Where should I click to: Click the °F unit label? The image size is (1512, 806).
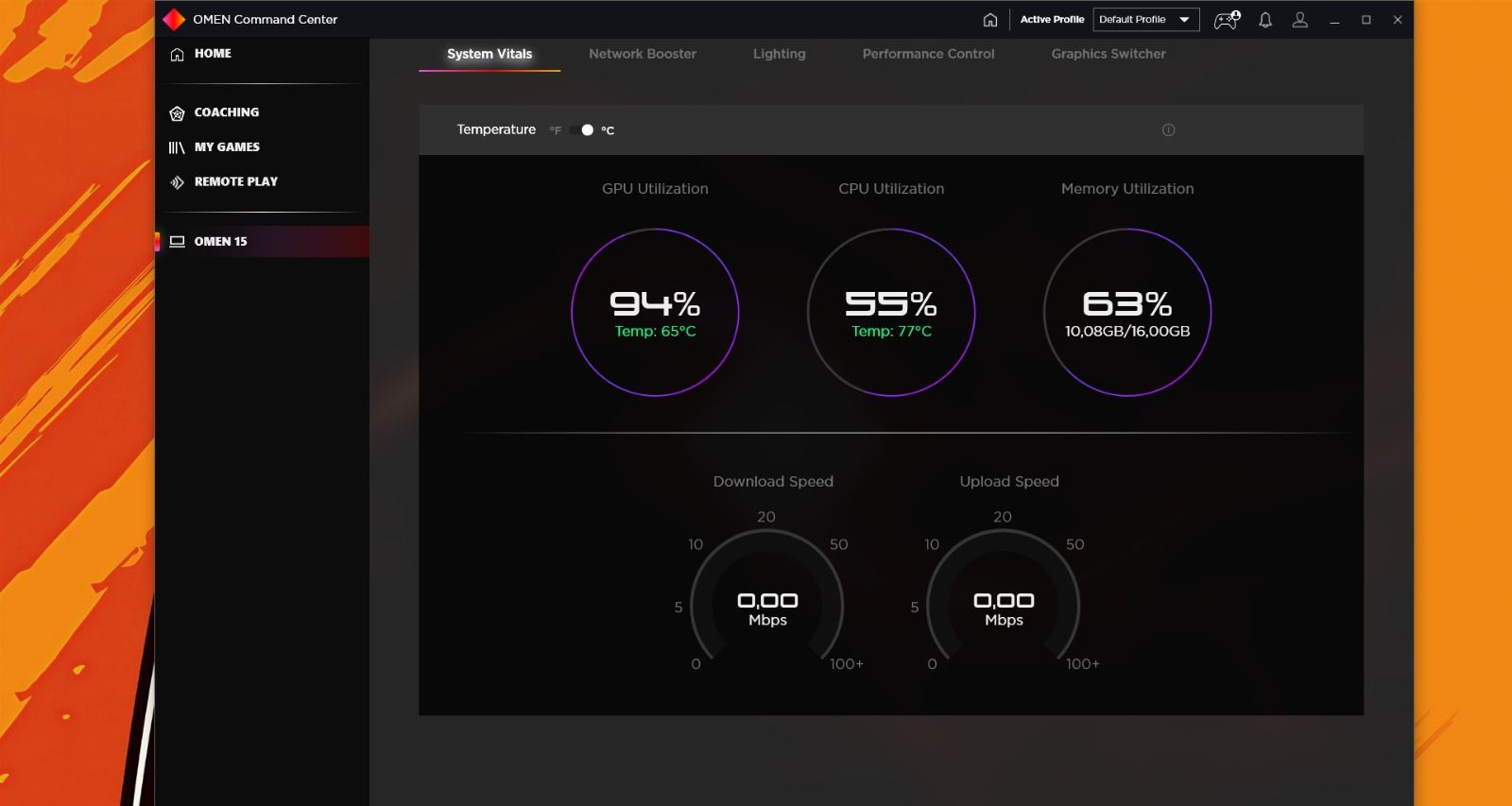[556, 130]
